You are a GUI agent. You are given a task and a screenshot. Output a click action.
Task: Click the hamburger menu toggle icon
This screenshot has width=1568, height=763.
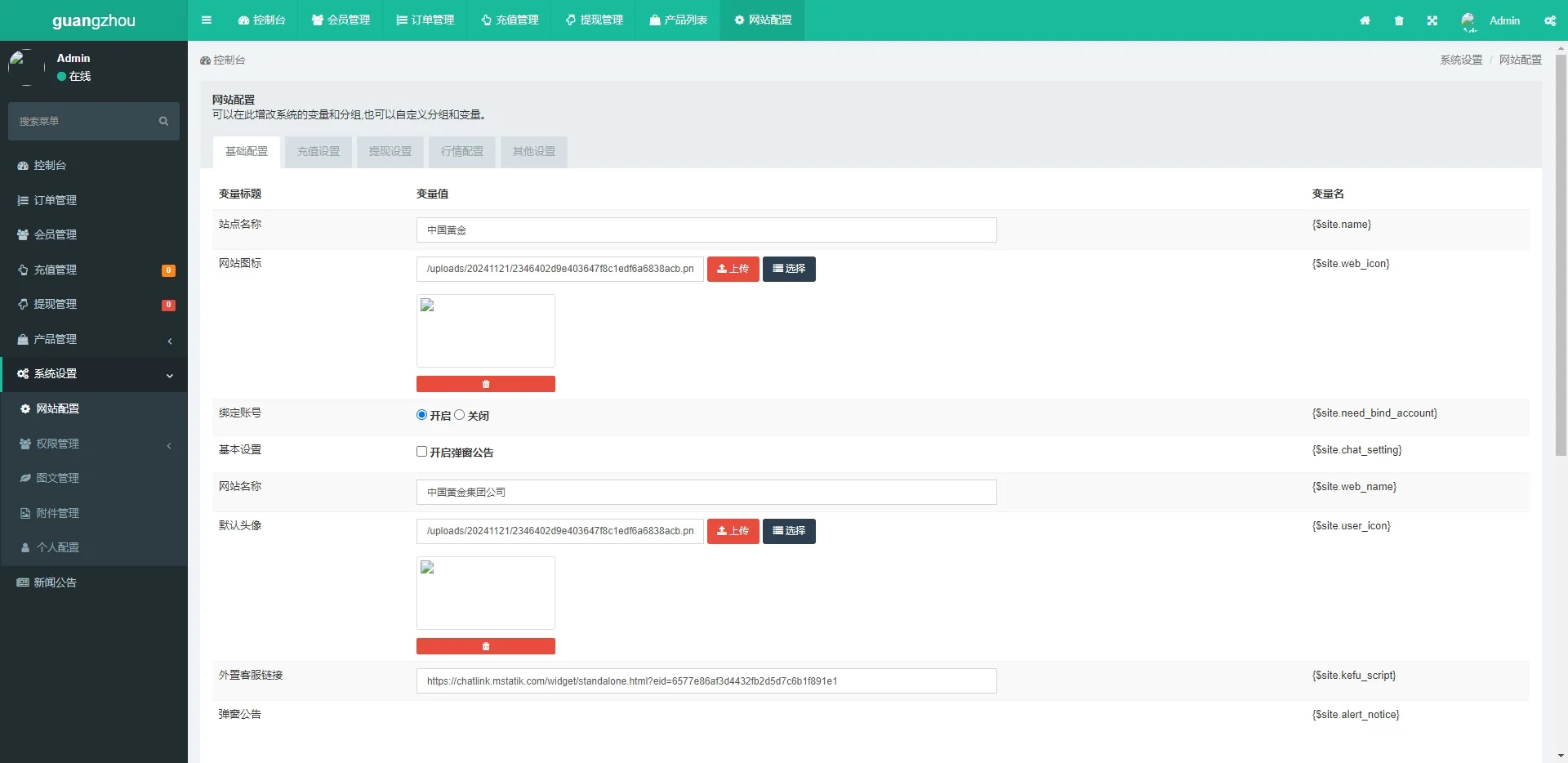coord(207,20)
